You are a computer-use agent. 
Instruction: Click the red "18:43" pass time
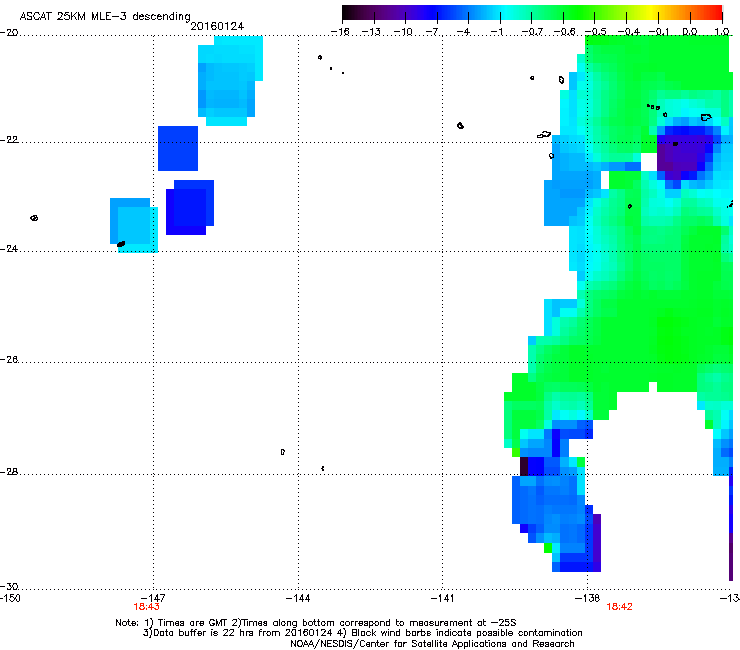tap(146, 607)
